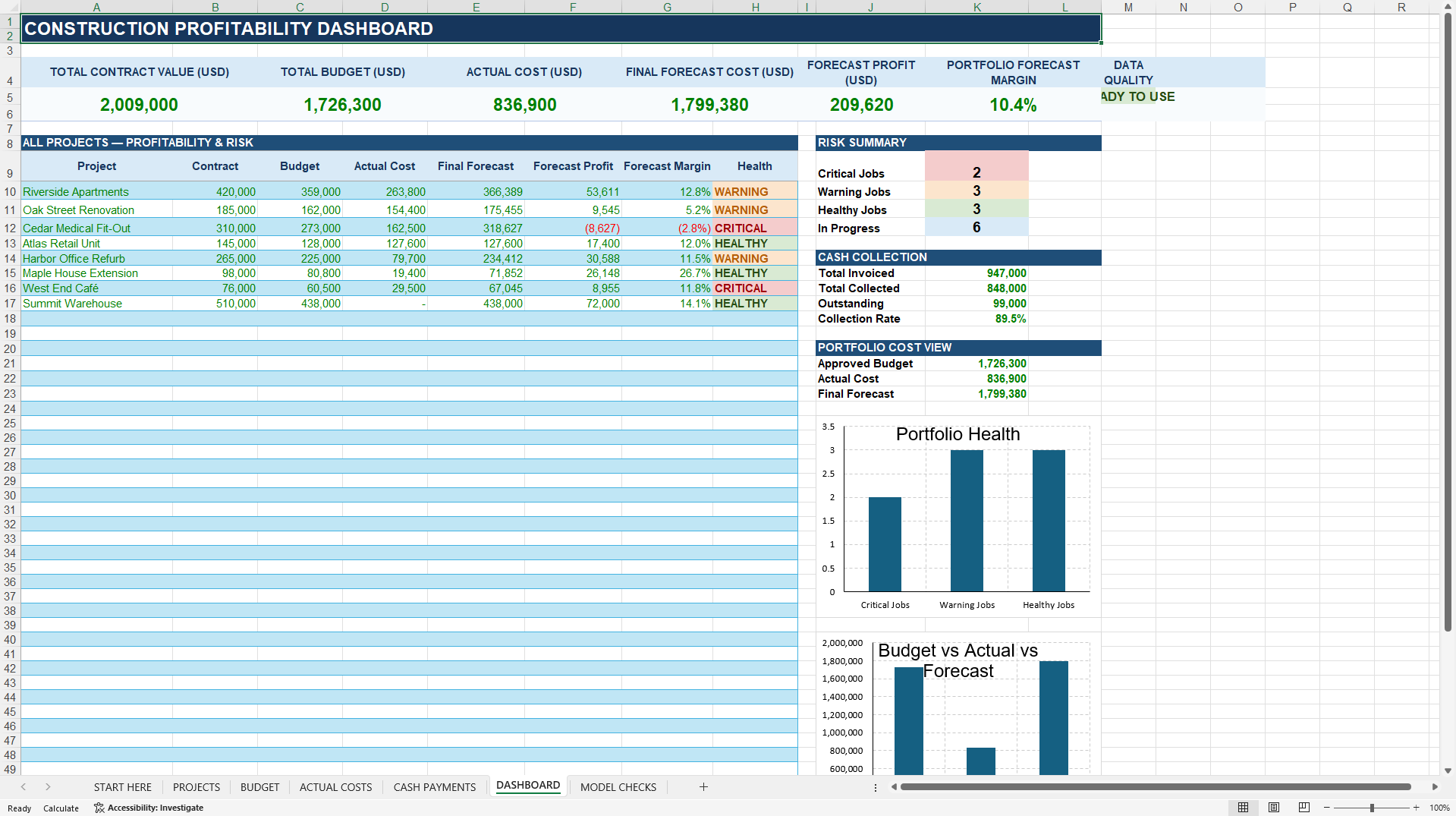
Task: Open the BUDGET sheet tab
Action: (260, 787)
